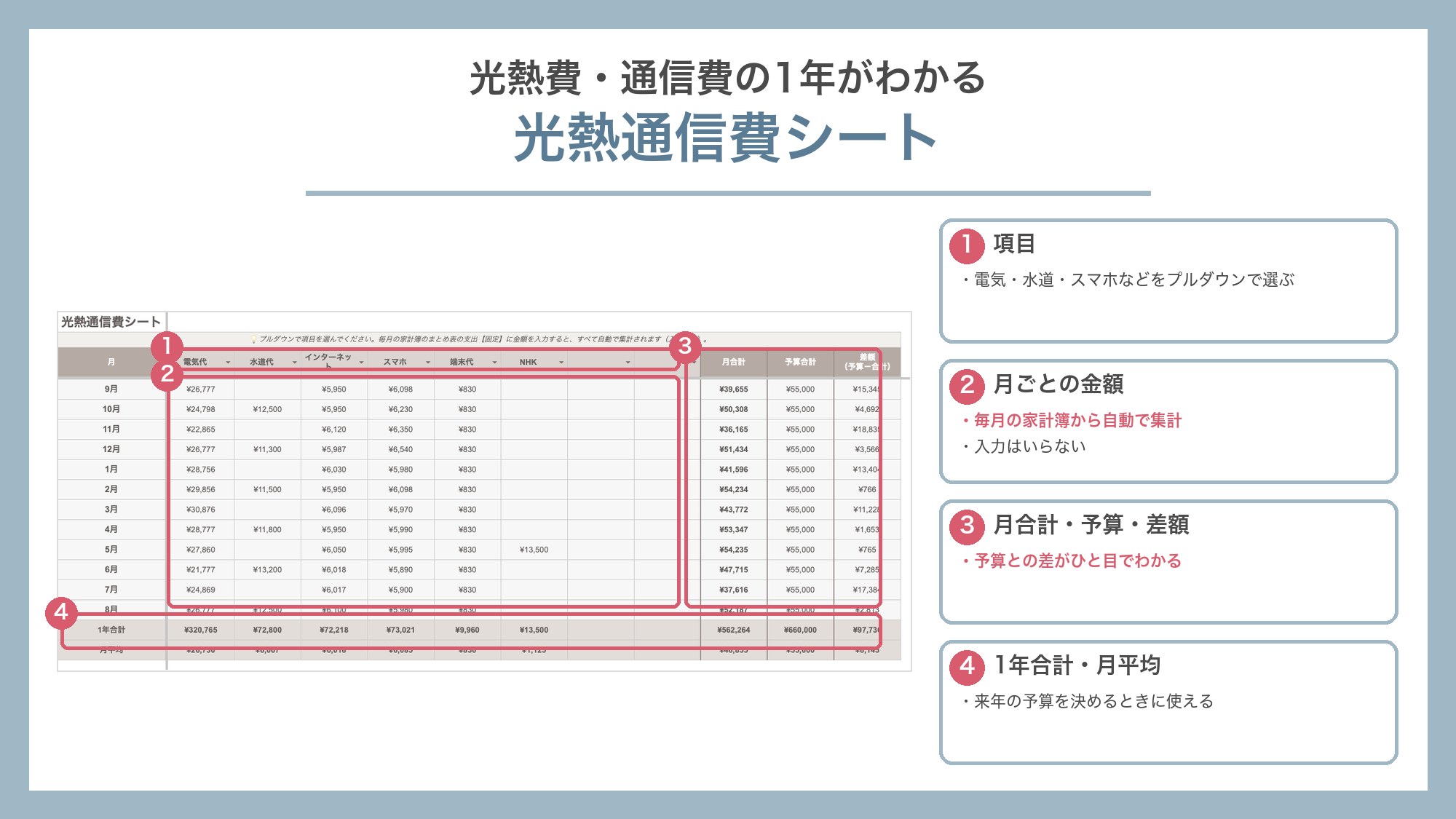Select the 5月 row label
Screen dimensions: 1456x819
[111, 550]
